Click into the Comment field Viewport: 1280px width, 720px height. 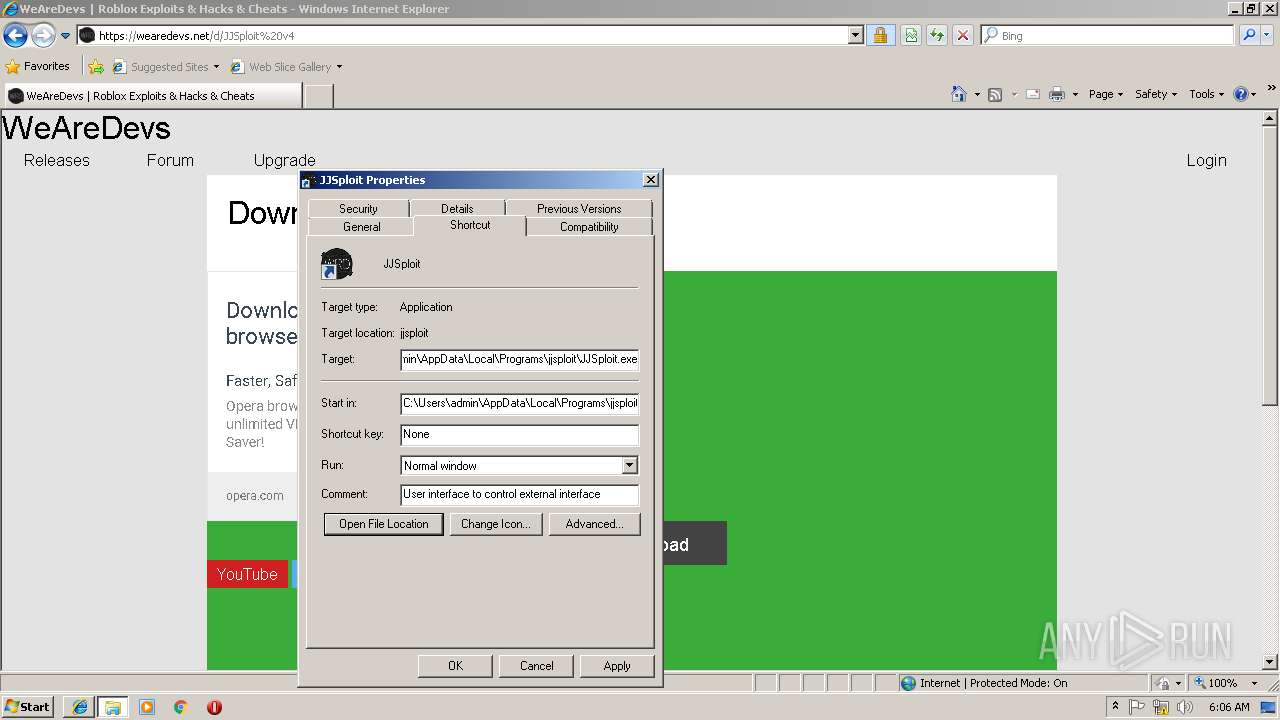click(x=519, y=494)
